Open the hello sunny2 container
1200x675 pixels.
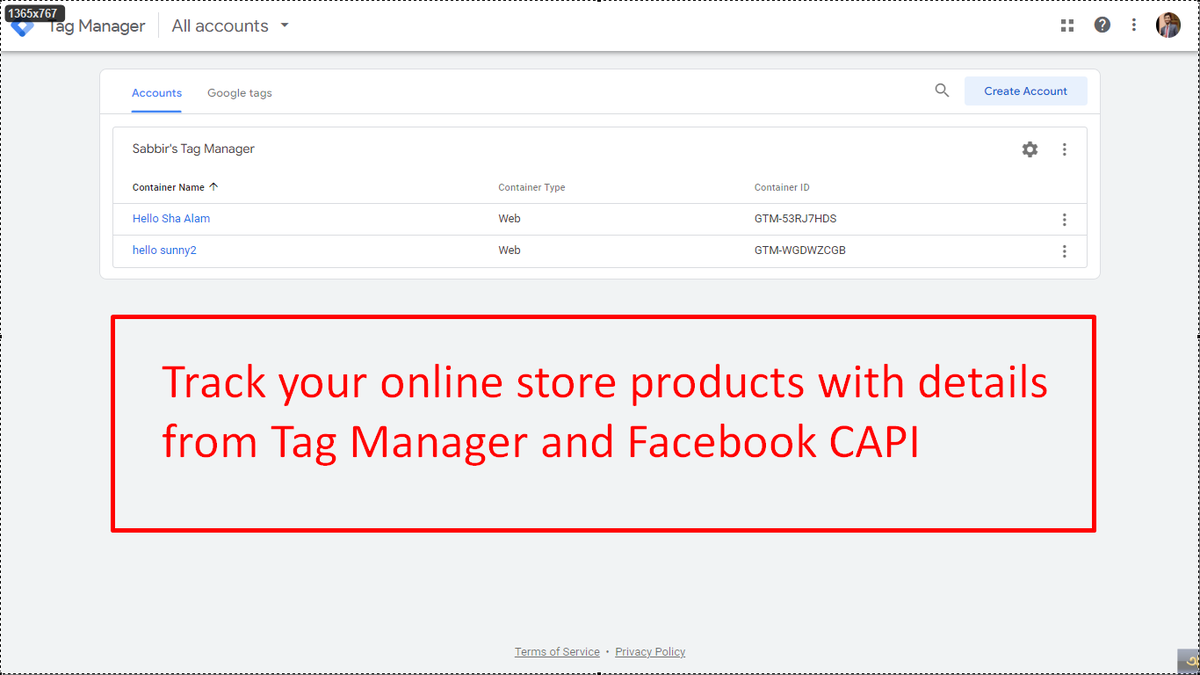coord(164,250)
